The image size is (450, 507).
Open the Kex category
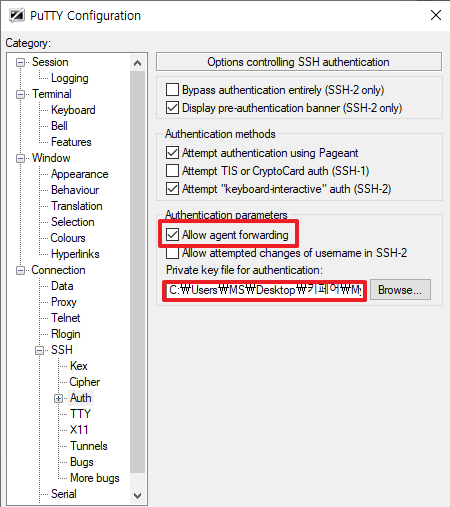79,366
